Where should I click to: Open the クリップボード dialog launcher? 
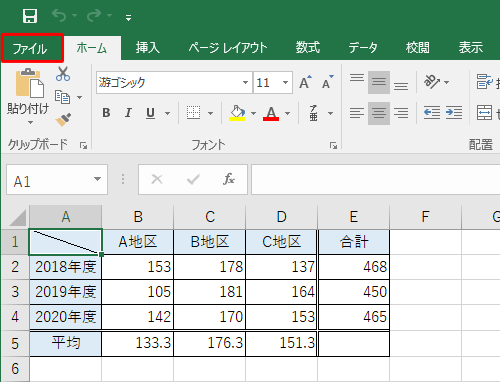83,145
